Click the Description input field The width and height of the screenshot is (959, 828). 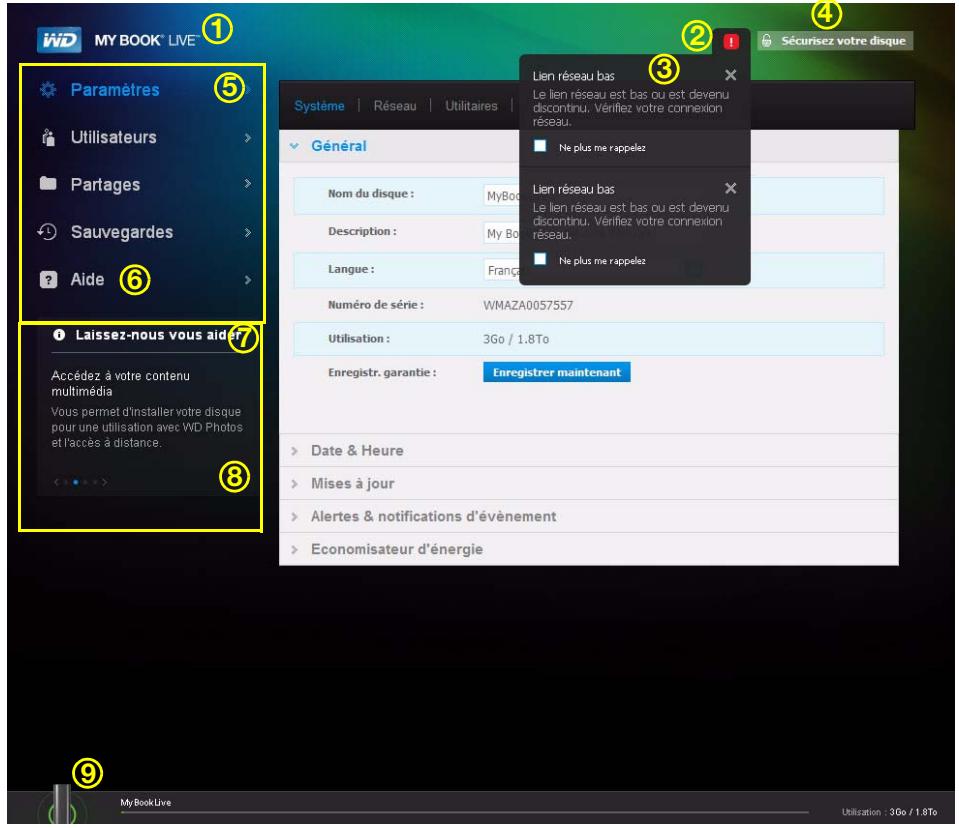[502, 233]
